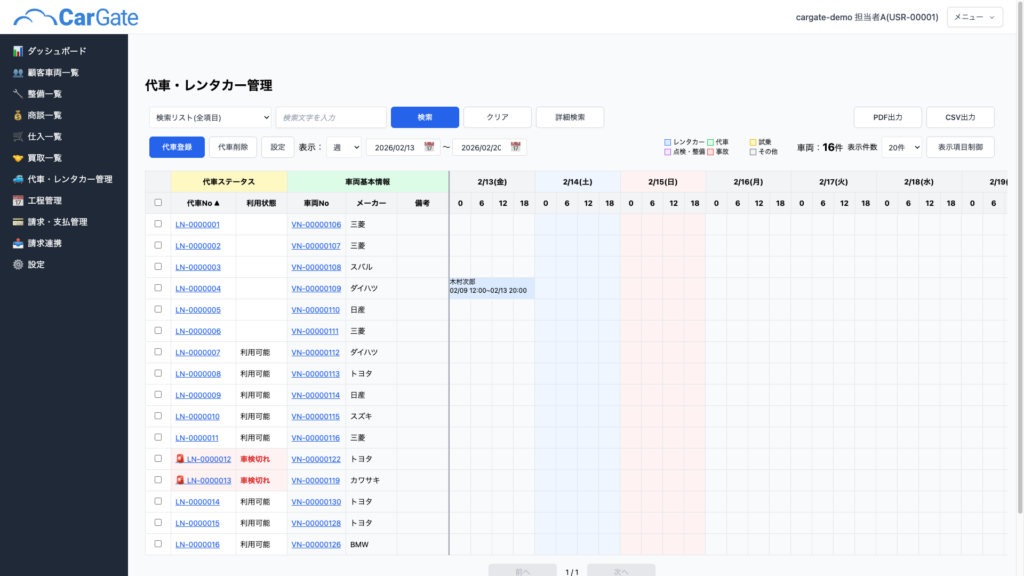Click the dashboard chart icon in sidebar
Viewport: 1024px width, 576px height.
pos(18,51)
